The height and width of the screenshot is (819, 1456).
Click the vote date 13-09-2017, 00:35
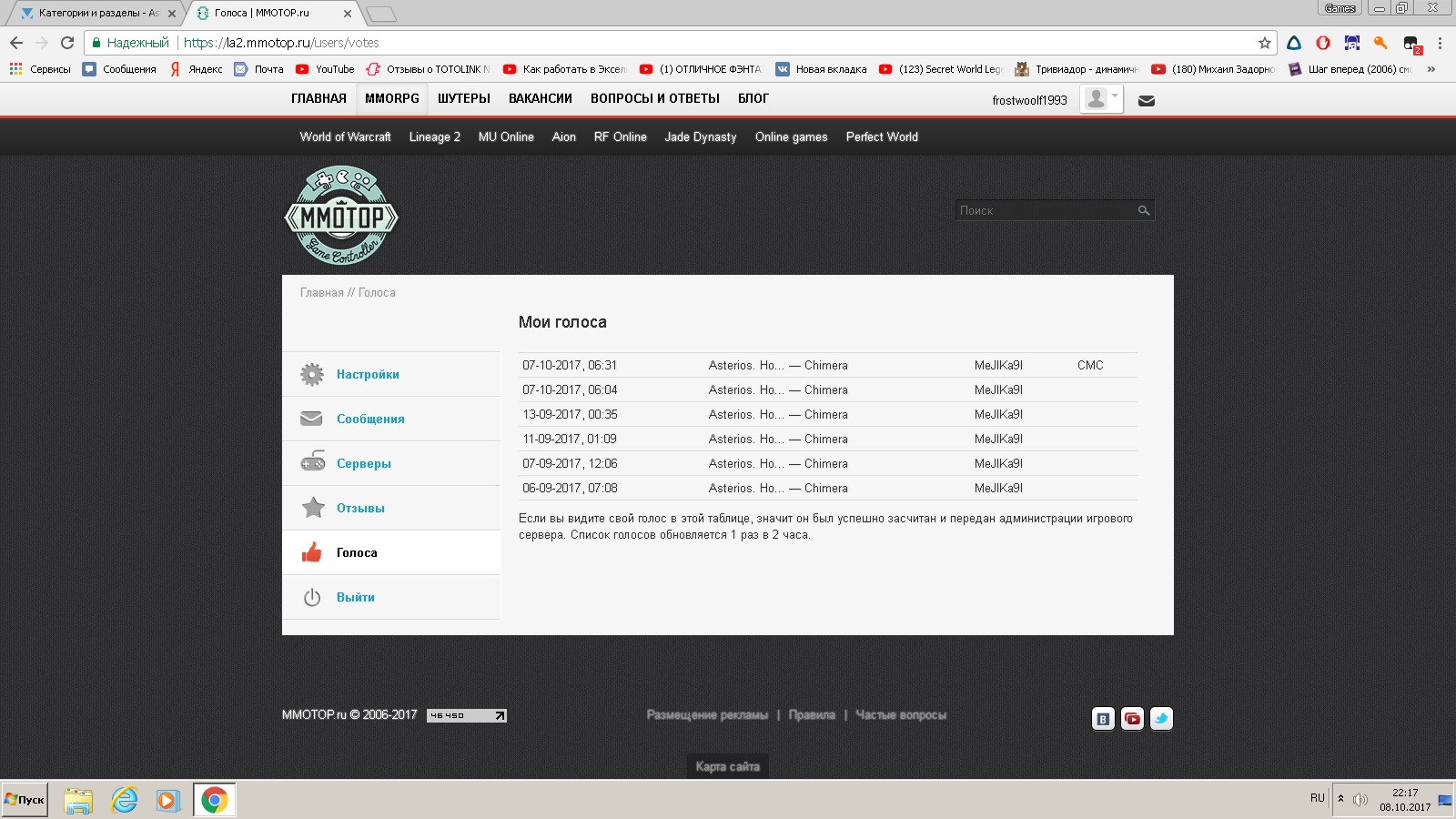(570, 414)
